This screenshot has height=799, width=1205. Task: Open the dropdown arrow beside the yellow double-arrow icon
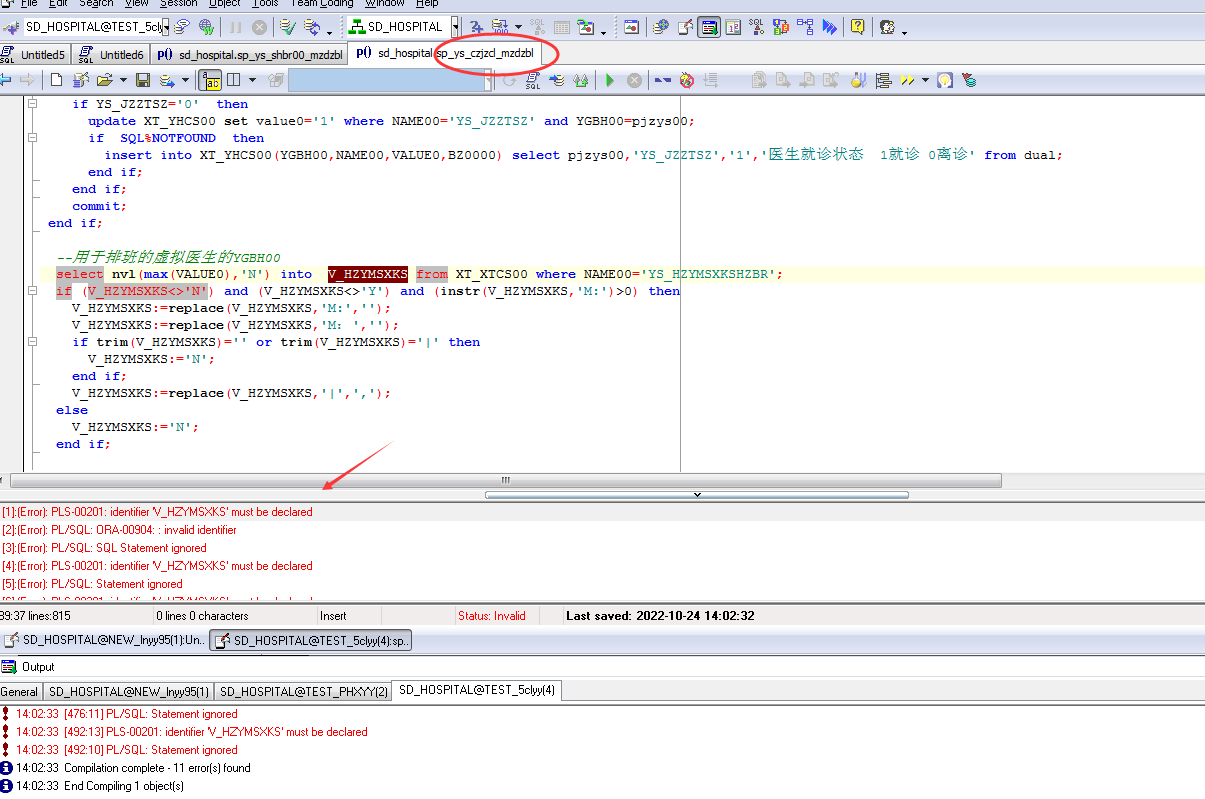[x=926, y=79]
